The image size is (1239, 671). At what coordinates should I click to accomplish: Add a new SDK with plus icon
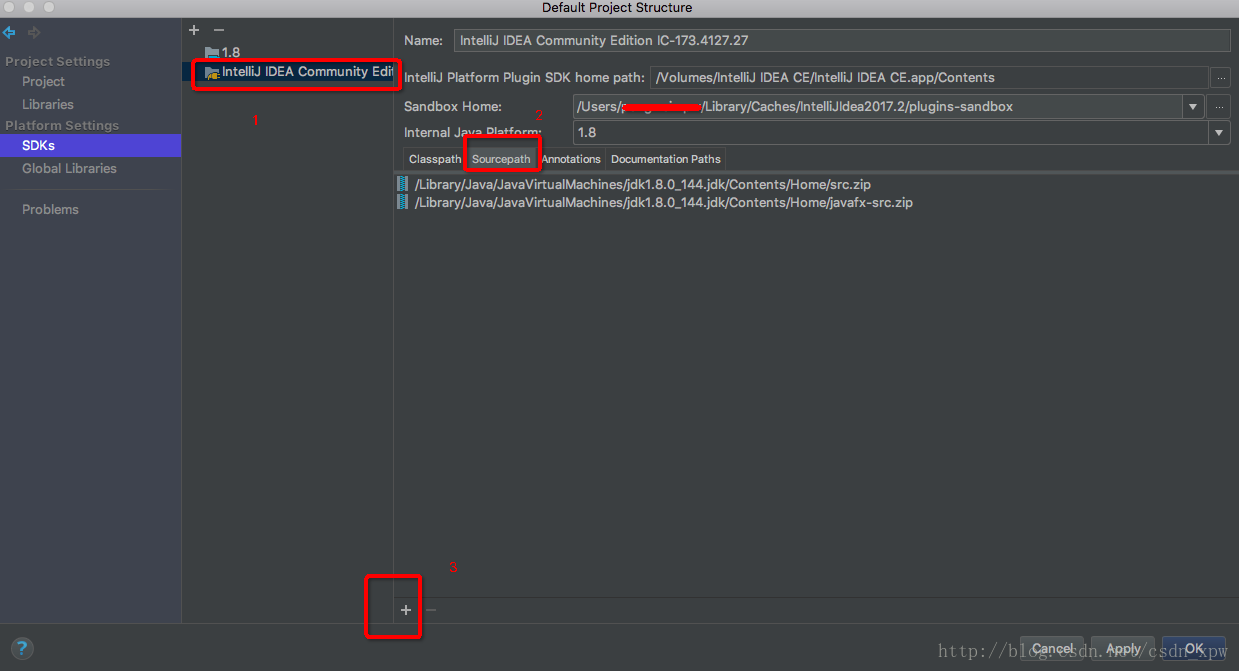point(195,31)
